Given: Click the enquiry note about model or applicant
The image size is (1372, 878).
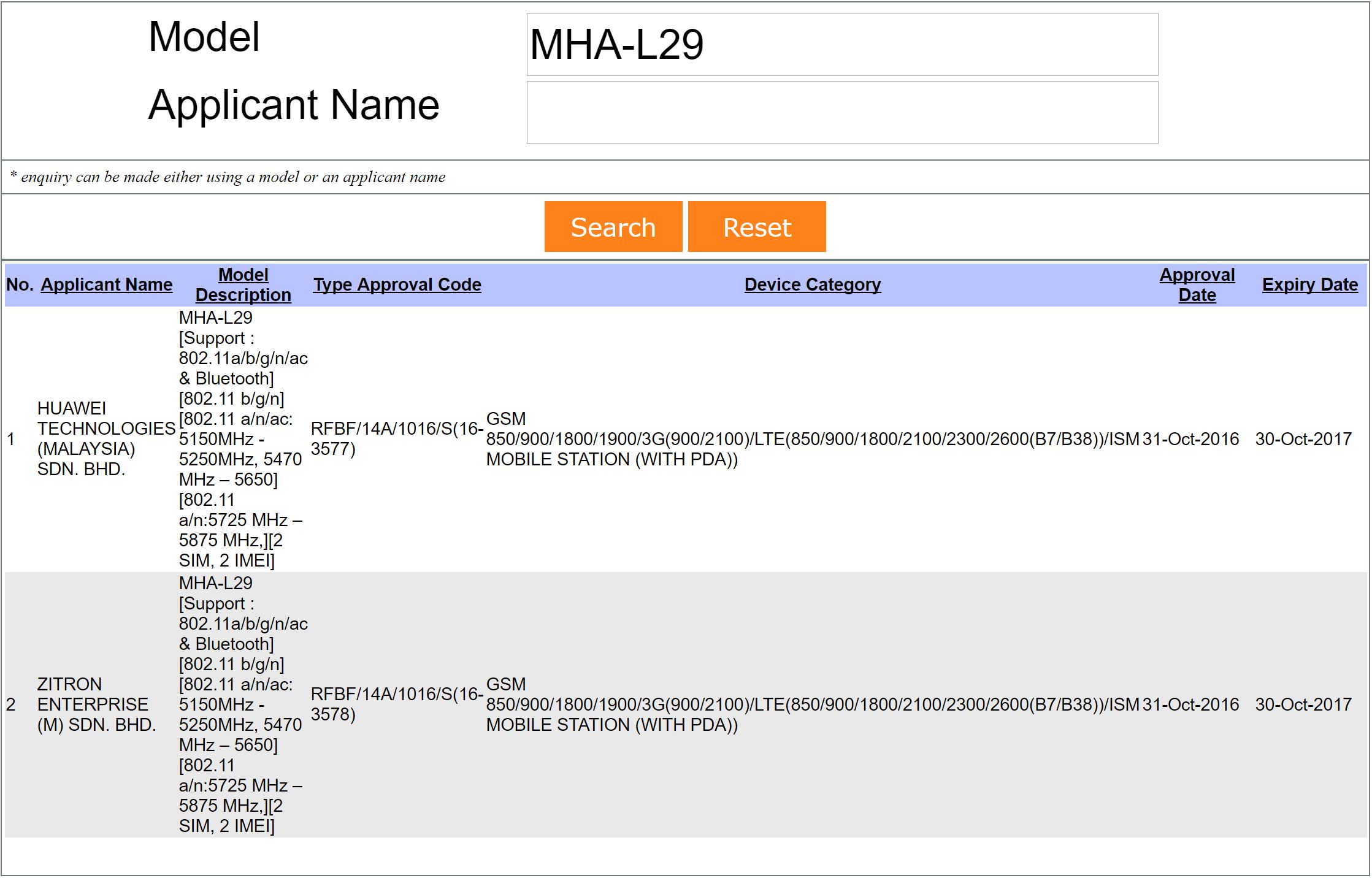Looking at the screenshot, I should pos(228,177).
